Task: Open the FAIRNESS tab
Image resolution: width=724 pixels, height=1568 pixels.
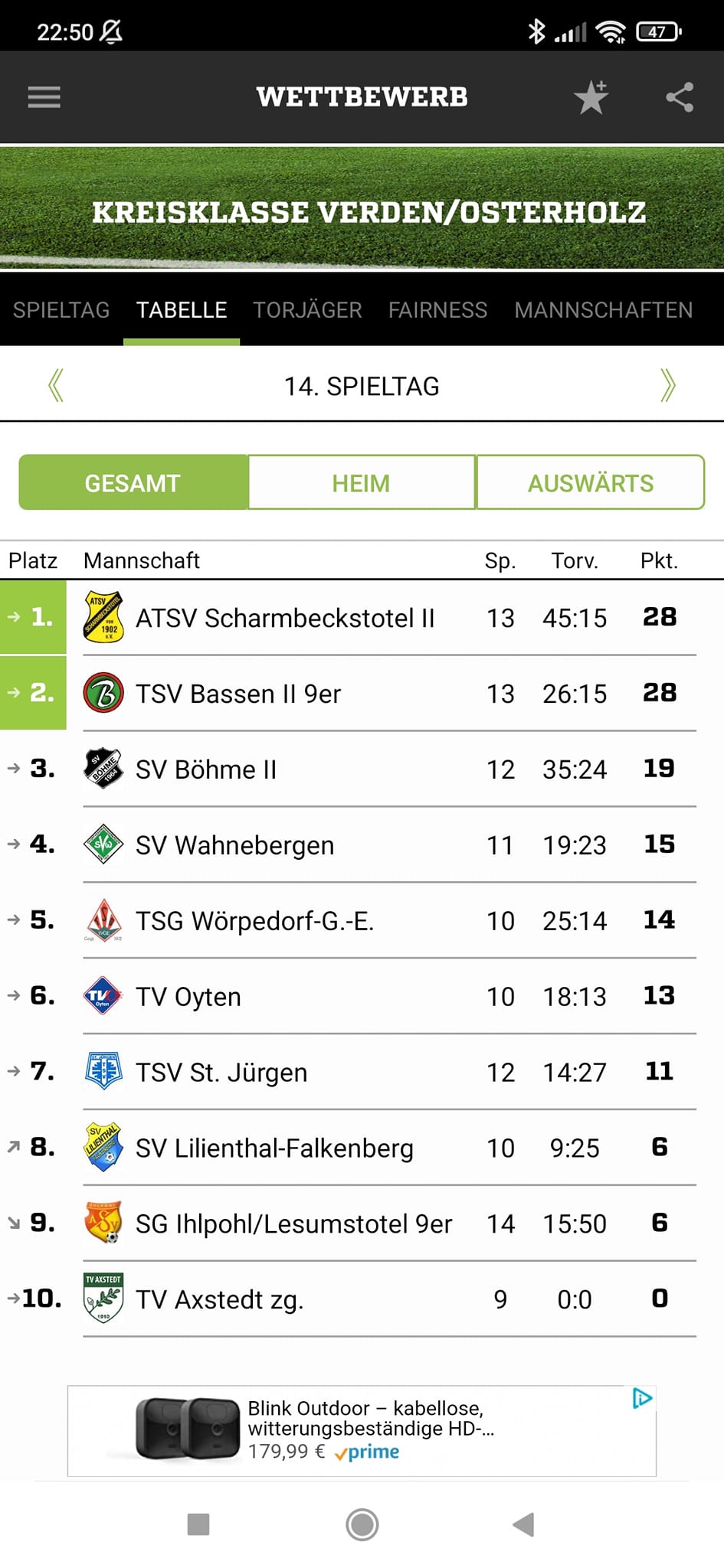Action: coord(437,310)
